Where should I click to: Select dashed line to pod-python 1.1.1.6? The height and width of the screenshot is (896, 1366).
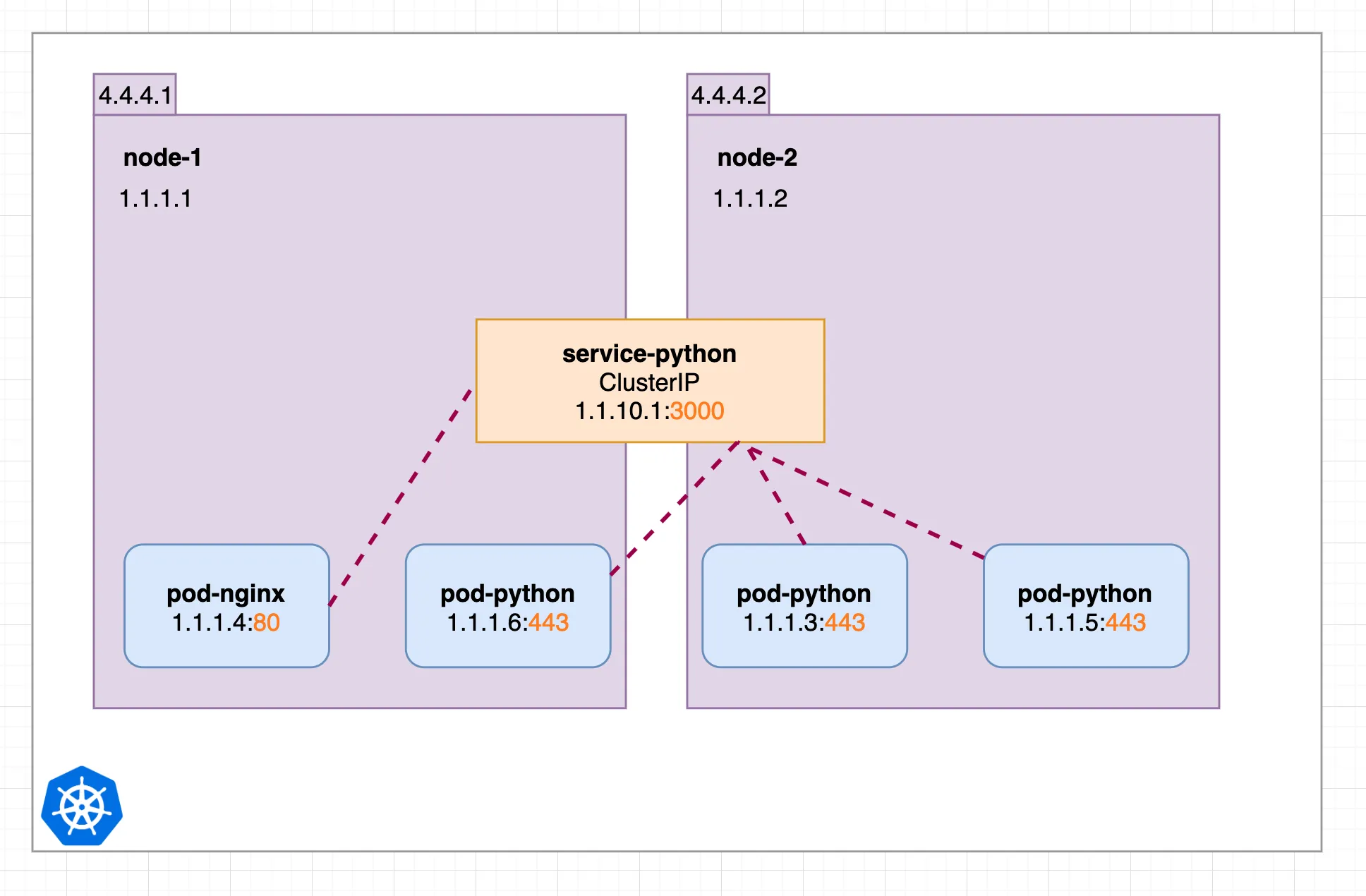[674, 509]
